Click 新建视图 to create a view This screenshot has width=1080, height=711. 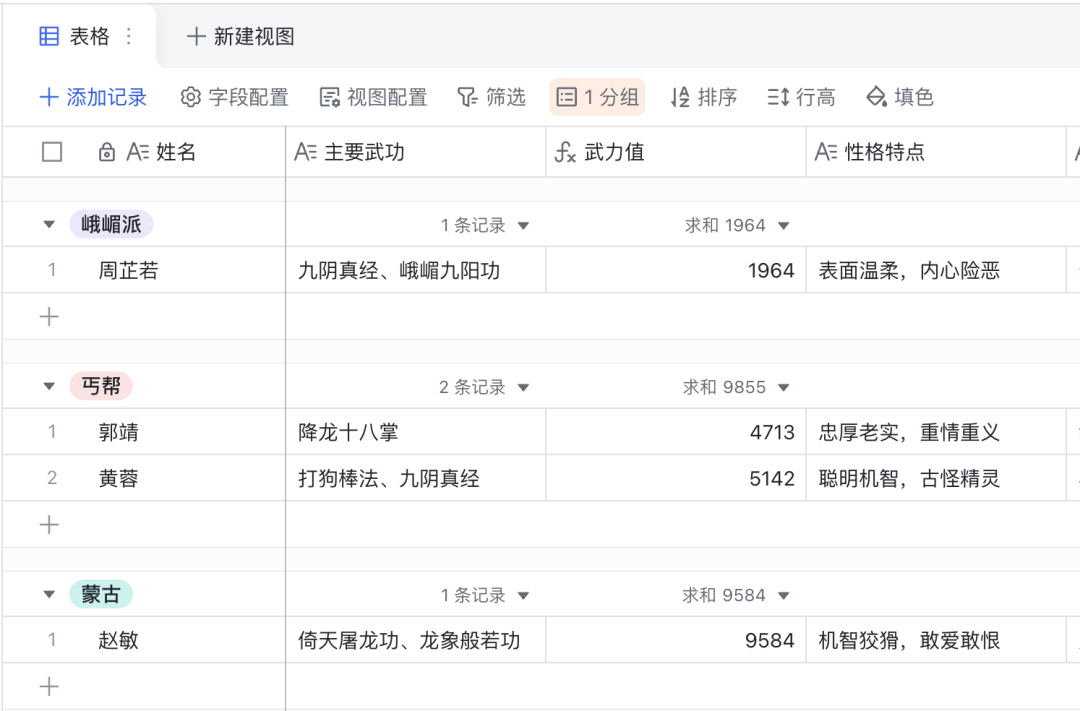[240, 35]
